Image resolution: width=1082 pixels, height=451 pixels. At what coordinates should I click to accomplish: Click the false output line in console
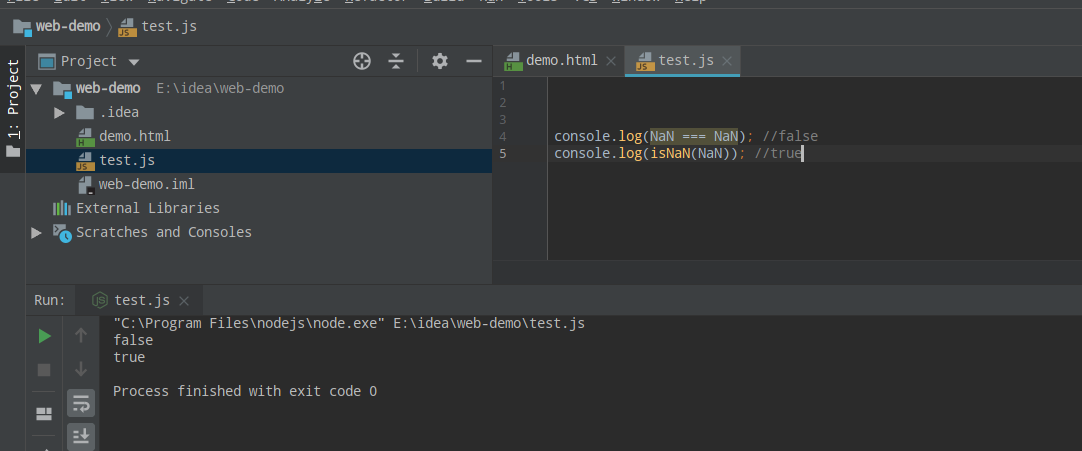click(x=133, y=340)
